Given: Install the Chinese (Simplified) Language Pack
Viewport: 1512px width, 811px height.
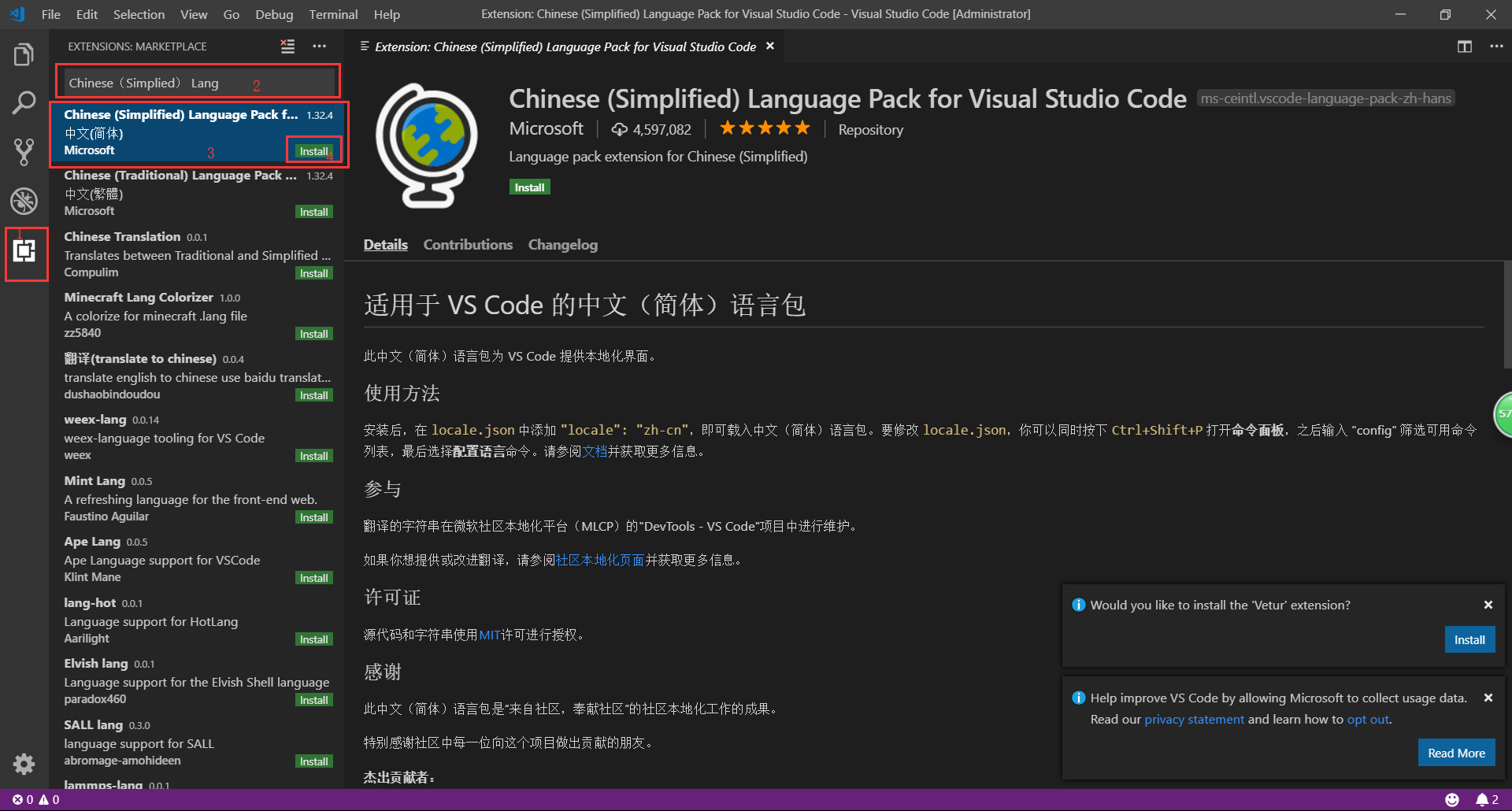Looking at the screenshot, I should click(313, 150).
